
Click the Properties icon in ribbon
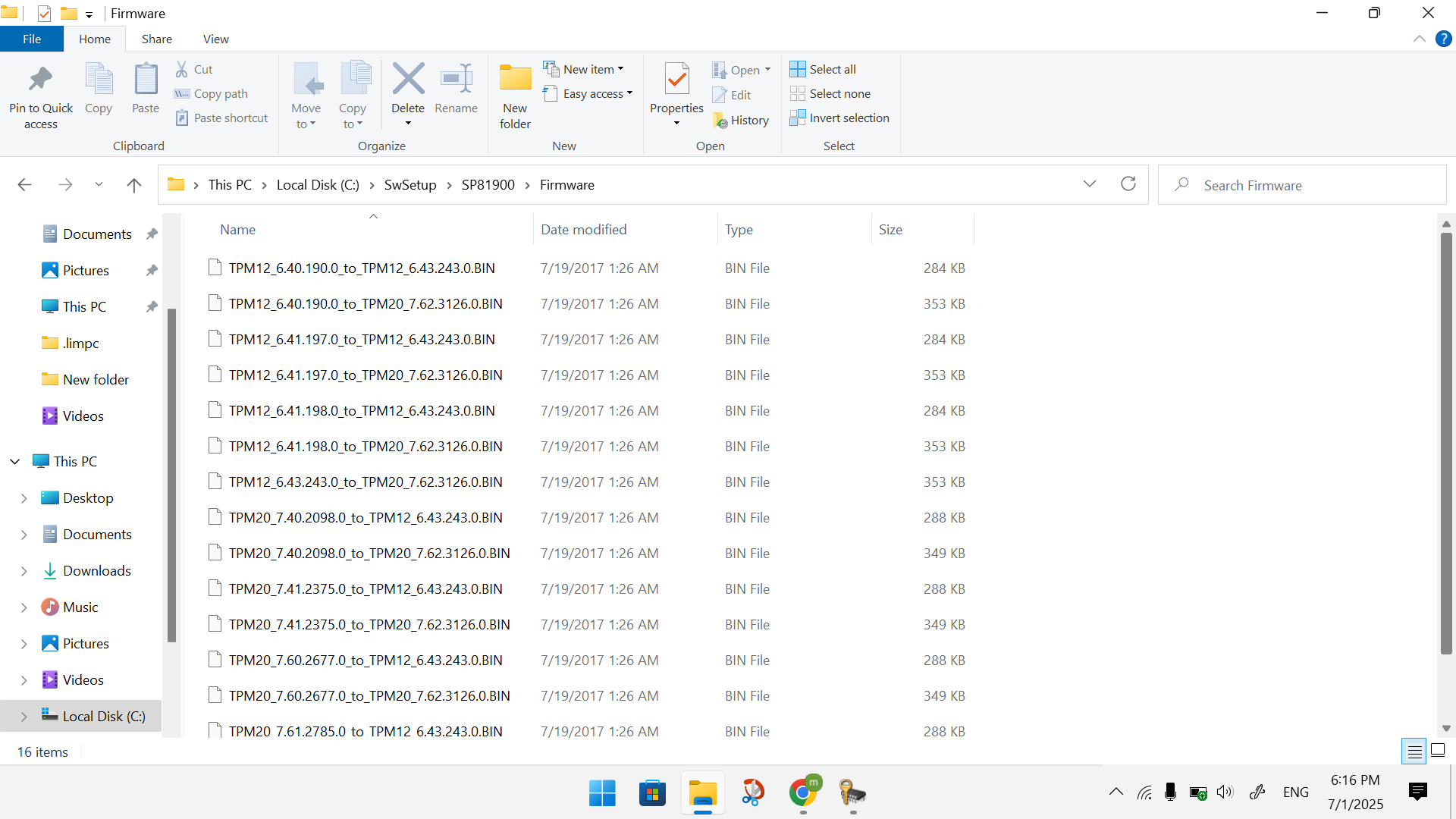click(676, 80)
